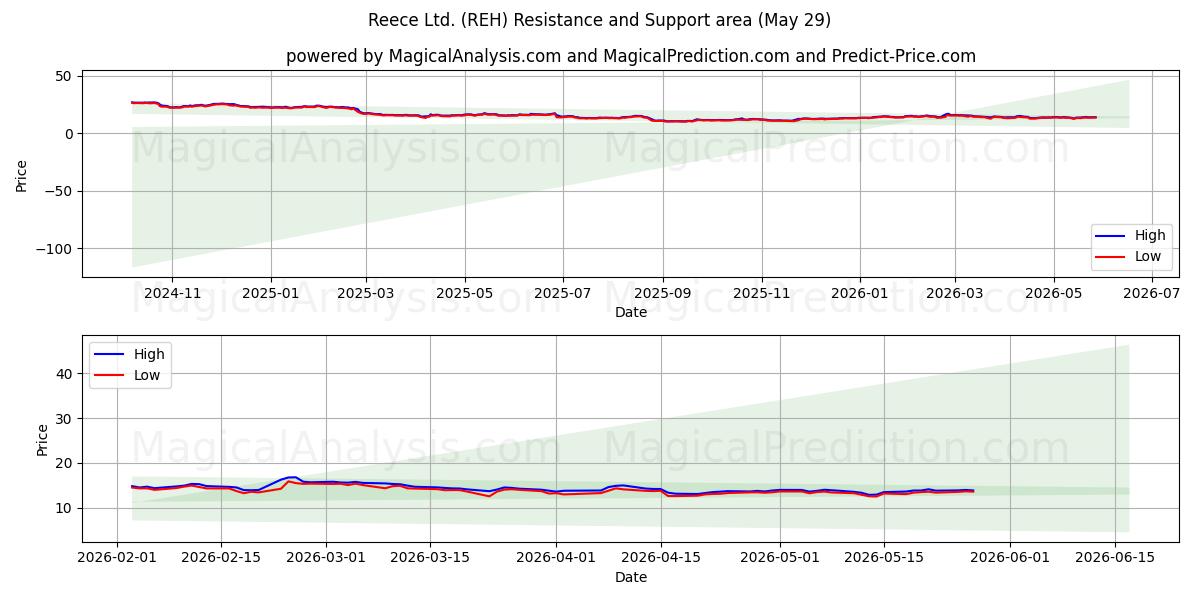Click the '2025-01' tick label on top chart

tap(271, 293)
